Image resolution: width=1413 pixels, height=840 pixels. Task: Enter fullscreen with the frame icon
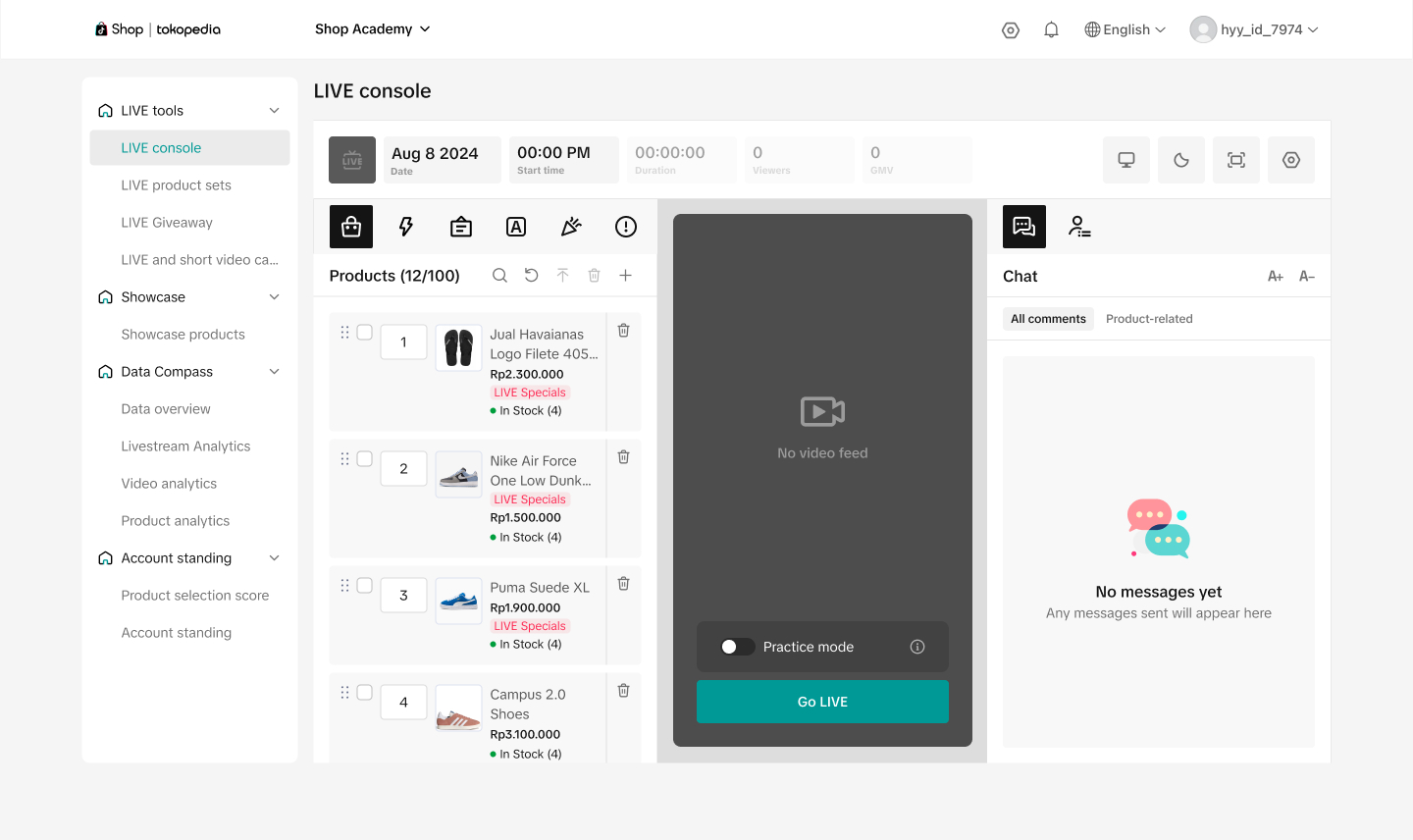[x=1236, y=160]
